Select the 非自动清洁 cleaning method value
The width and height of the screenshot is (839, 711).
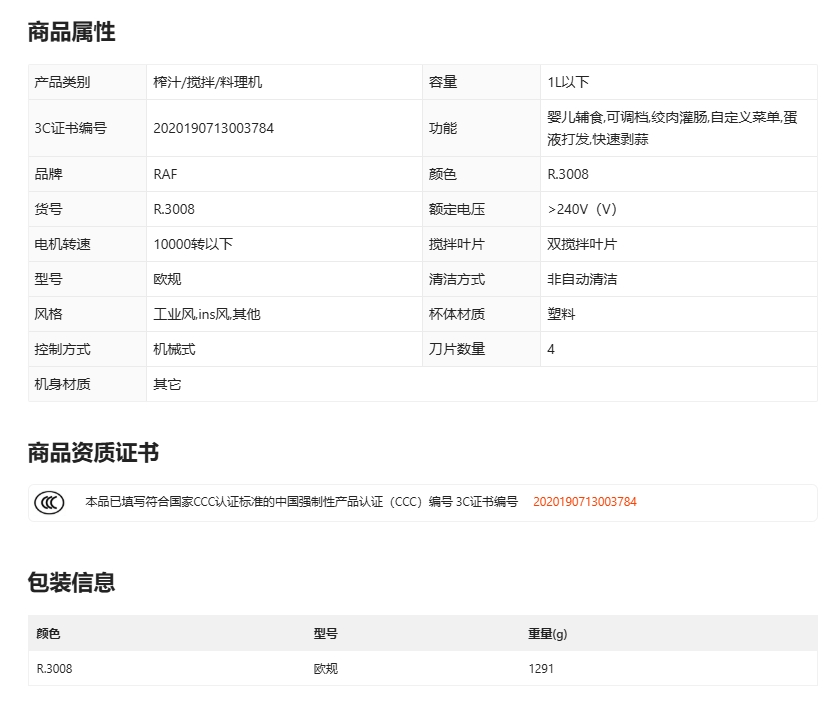click(x=582, y=279)
